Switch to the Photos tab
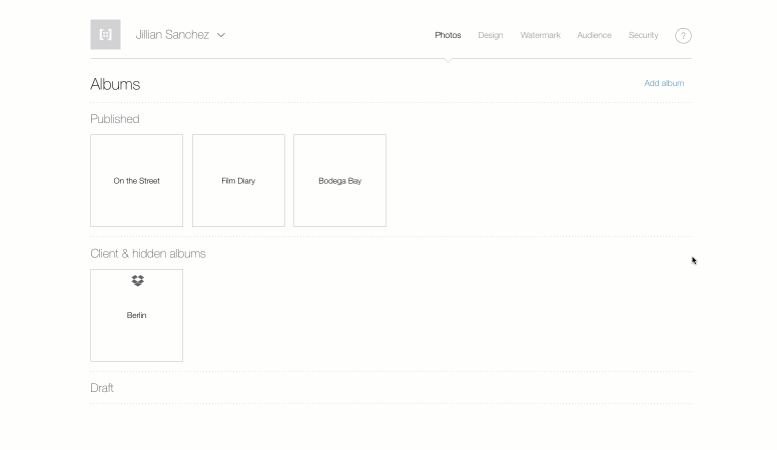The image size is (777, 450). [x=447, y=35]
